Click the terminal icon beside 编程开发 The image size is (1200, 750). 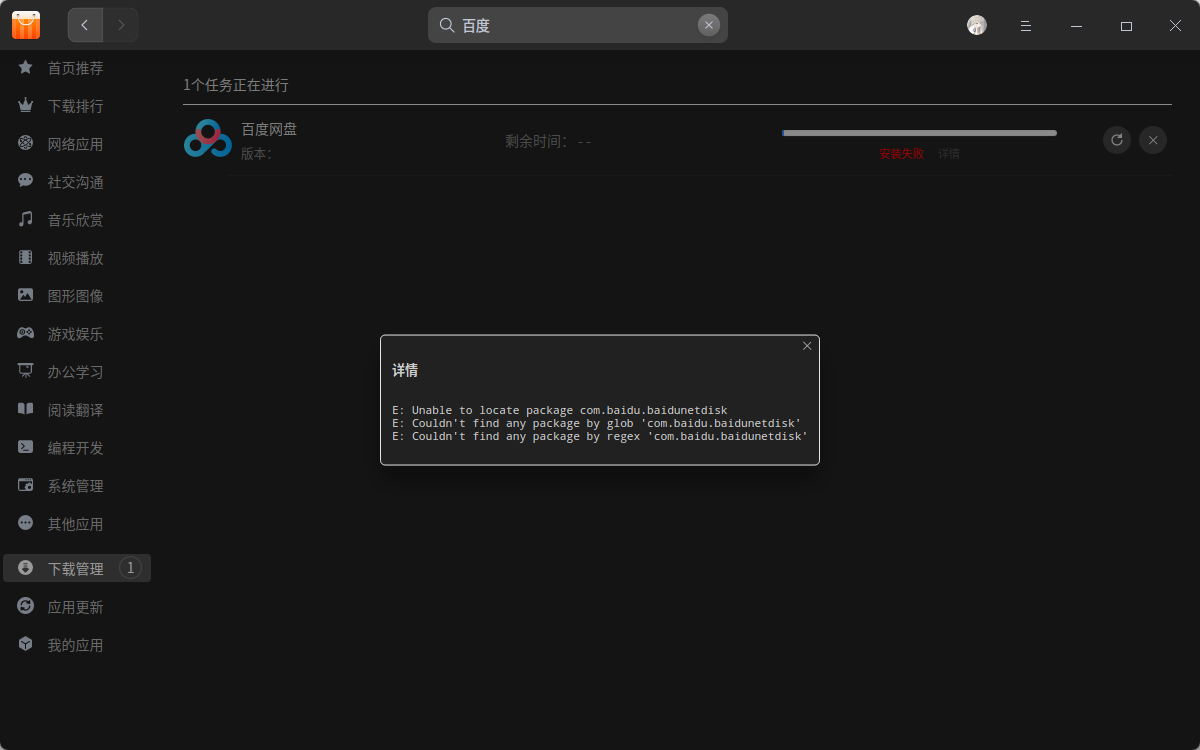point(26,447)
